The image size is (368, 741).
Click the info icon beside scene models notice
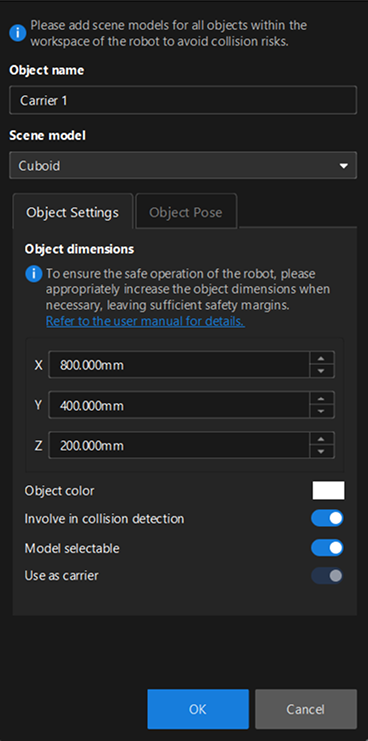coord(18,33)
